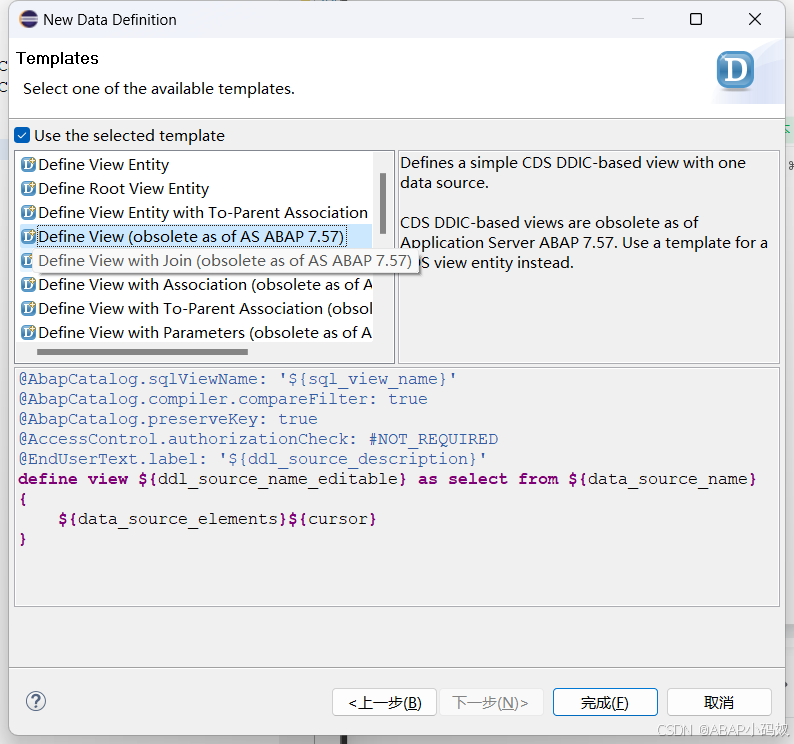794x744 pixels.
Task: Click the @AccessControl.authorizationCheck line in preview
Action: 258,439
